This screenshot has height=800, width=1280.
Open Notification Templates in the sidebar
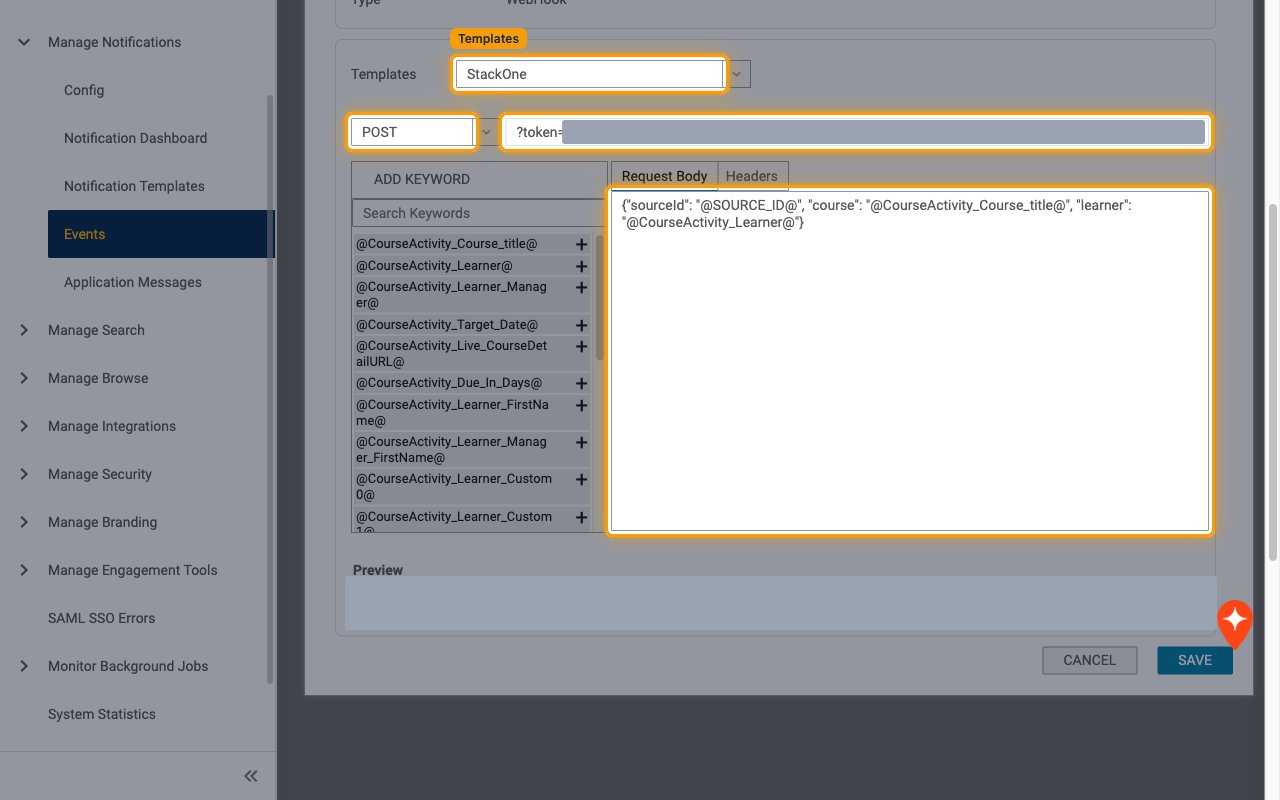pos(134,186)
